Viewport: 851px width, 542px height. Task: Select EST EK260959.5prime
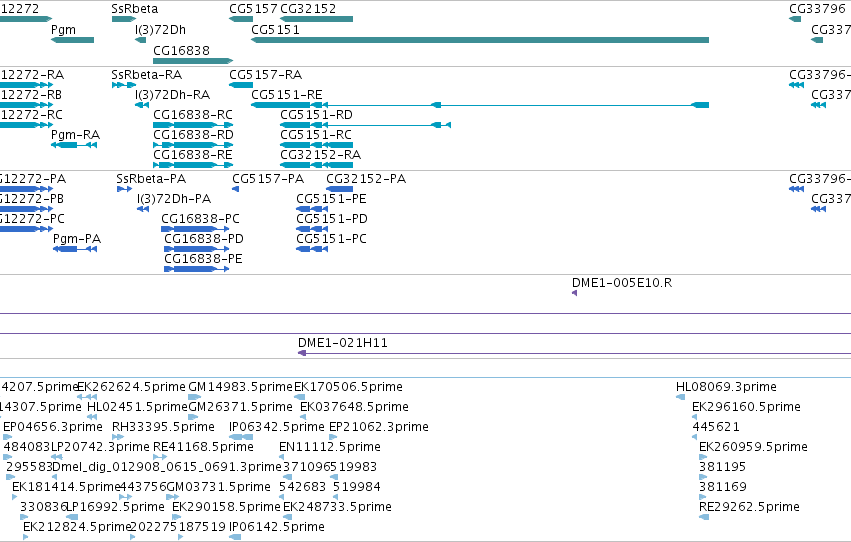click(x=753, y=447)
